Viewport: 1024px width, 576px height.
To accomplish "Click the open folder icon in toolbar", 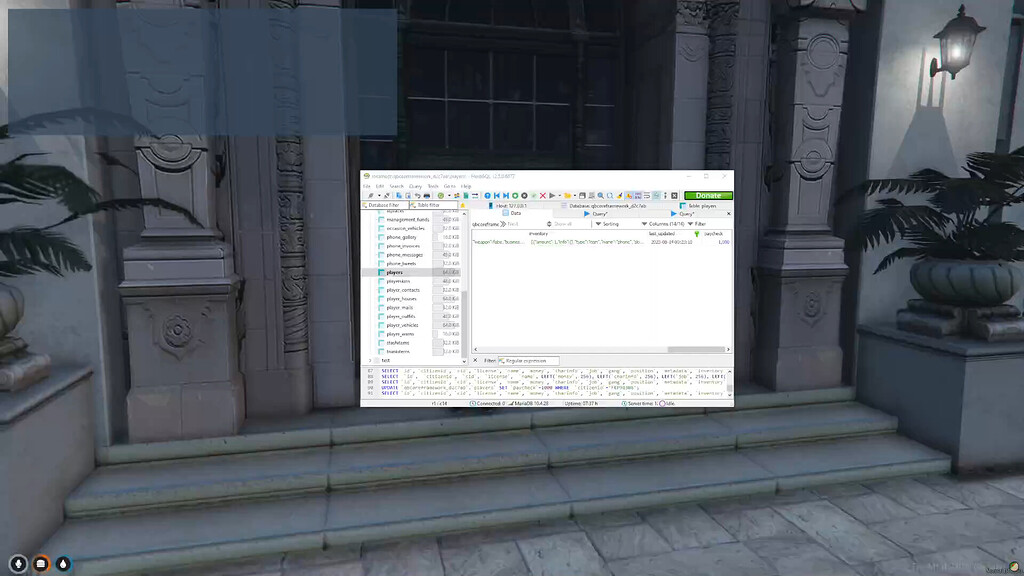I will coord(567,195).
